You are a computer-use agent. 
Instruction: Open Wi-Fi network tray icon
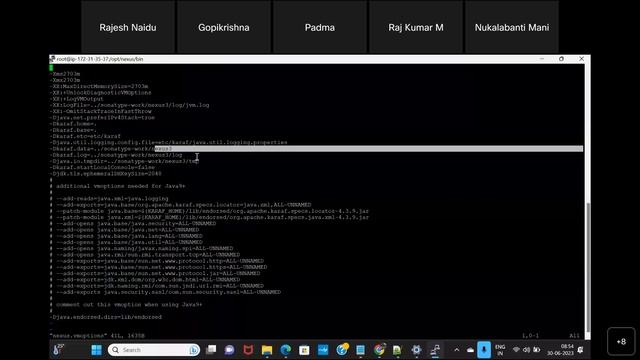coord(516,350)
